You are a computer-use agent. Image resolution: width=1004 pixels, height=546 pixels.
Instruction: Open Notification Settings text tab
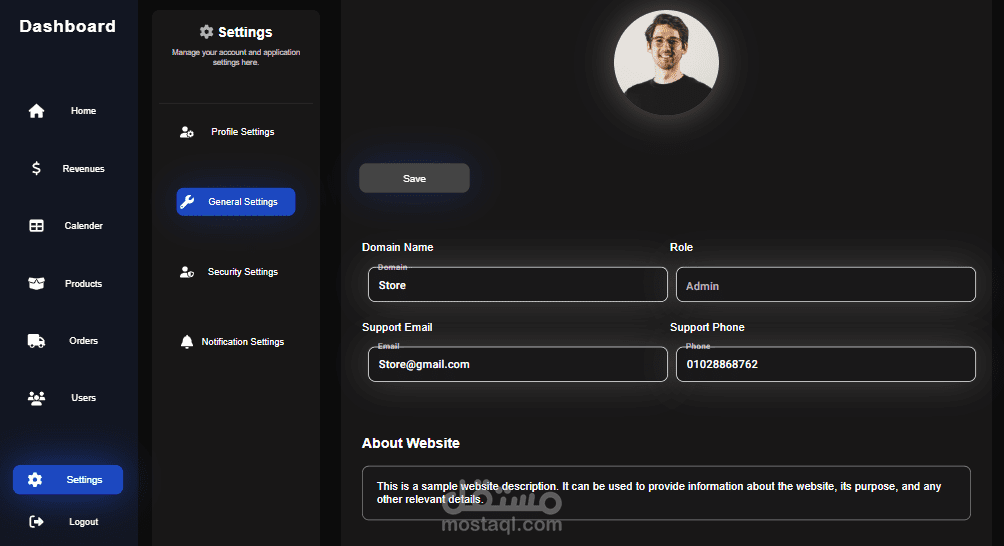point(243,342)
